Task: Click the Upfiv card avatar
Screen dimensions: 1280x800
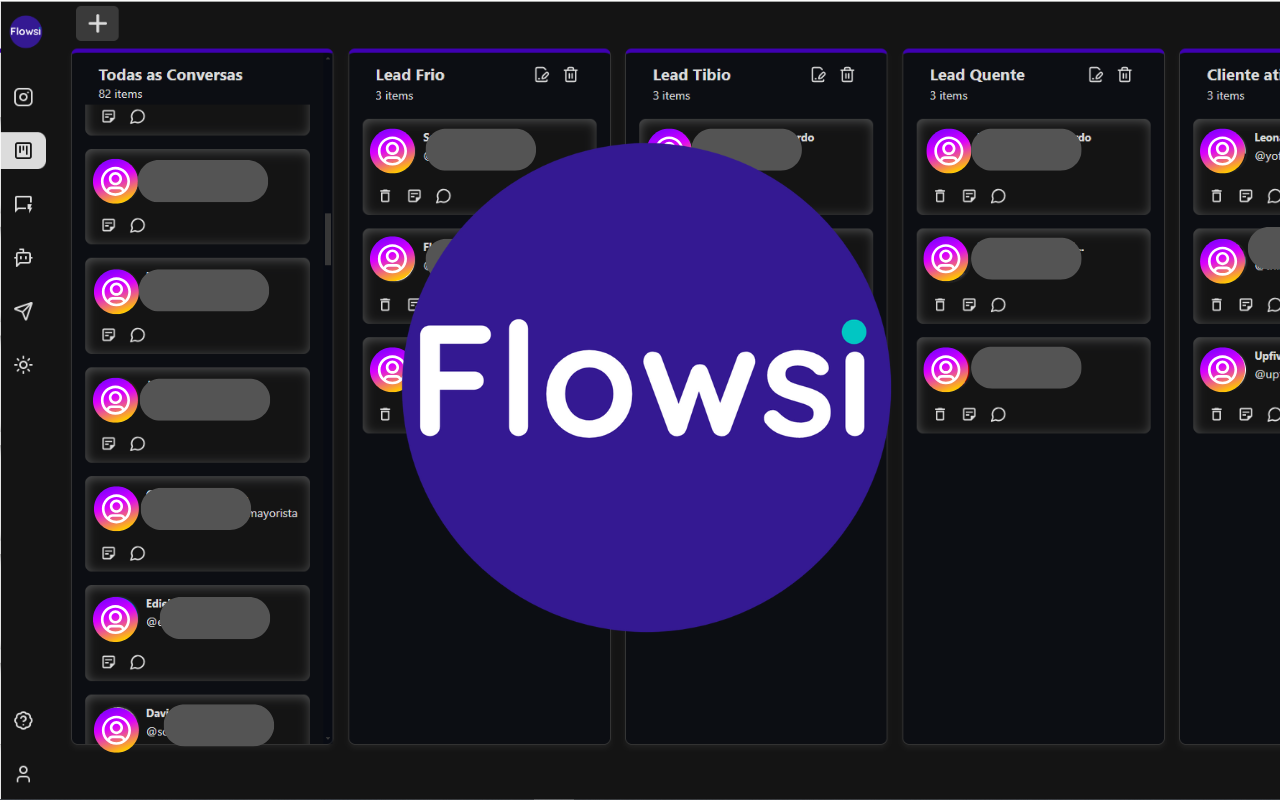Action: (1222, 370)
